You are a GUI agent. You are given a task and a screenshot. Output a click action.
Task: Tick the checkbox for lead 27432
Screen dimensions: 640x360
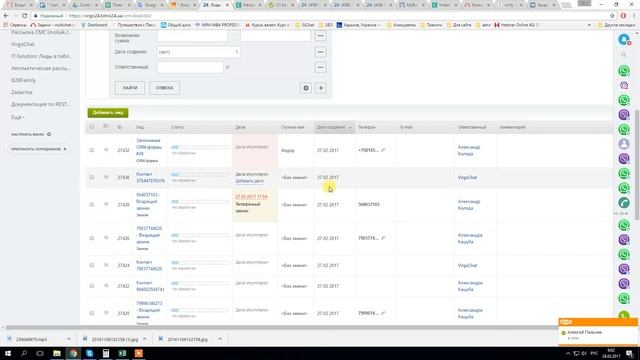91,150
